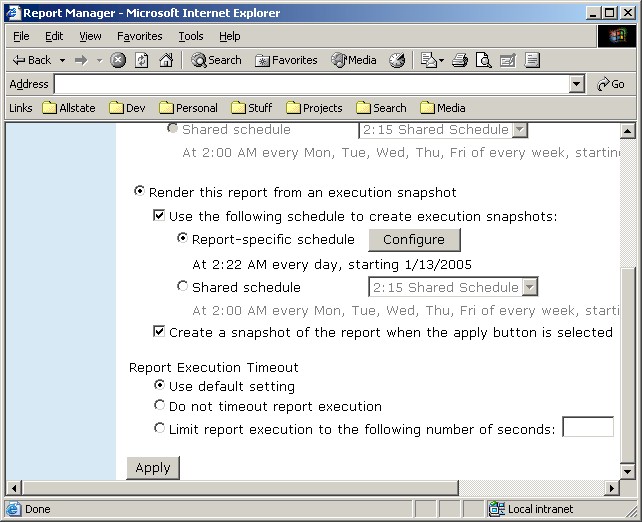The height and width of the screenshot is (522, 642).
Task: Click the Apply button
Action: (x=153, y=468)
